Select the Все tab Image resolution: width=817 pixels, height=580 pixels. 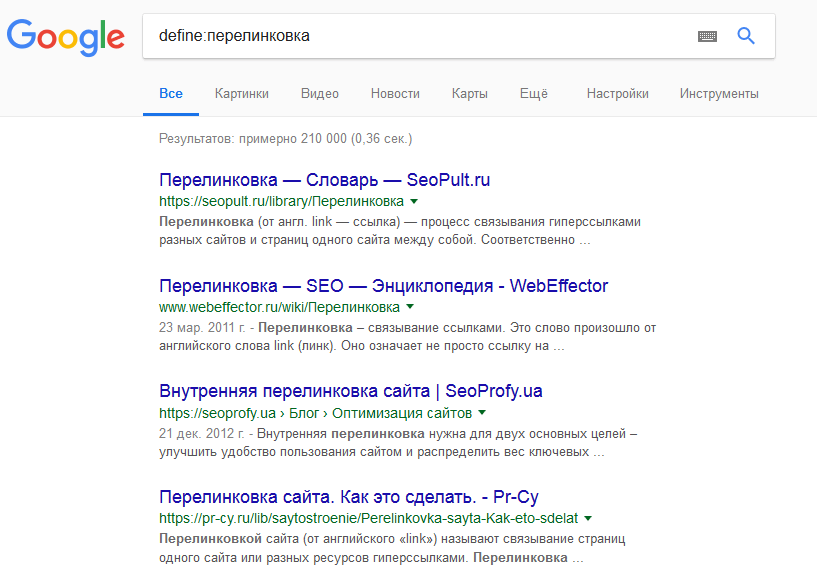pos(171,94)
